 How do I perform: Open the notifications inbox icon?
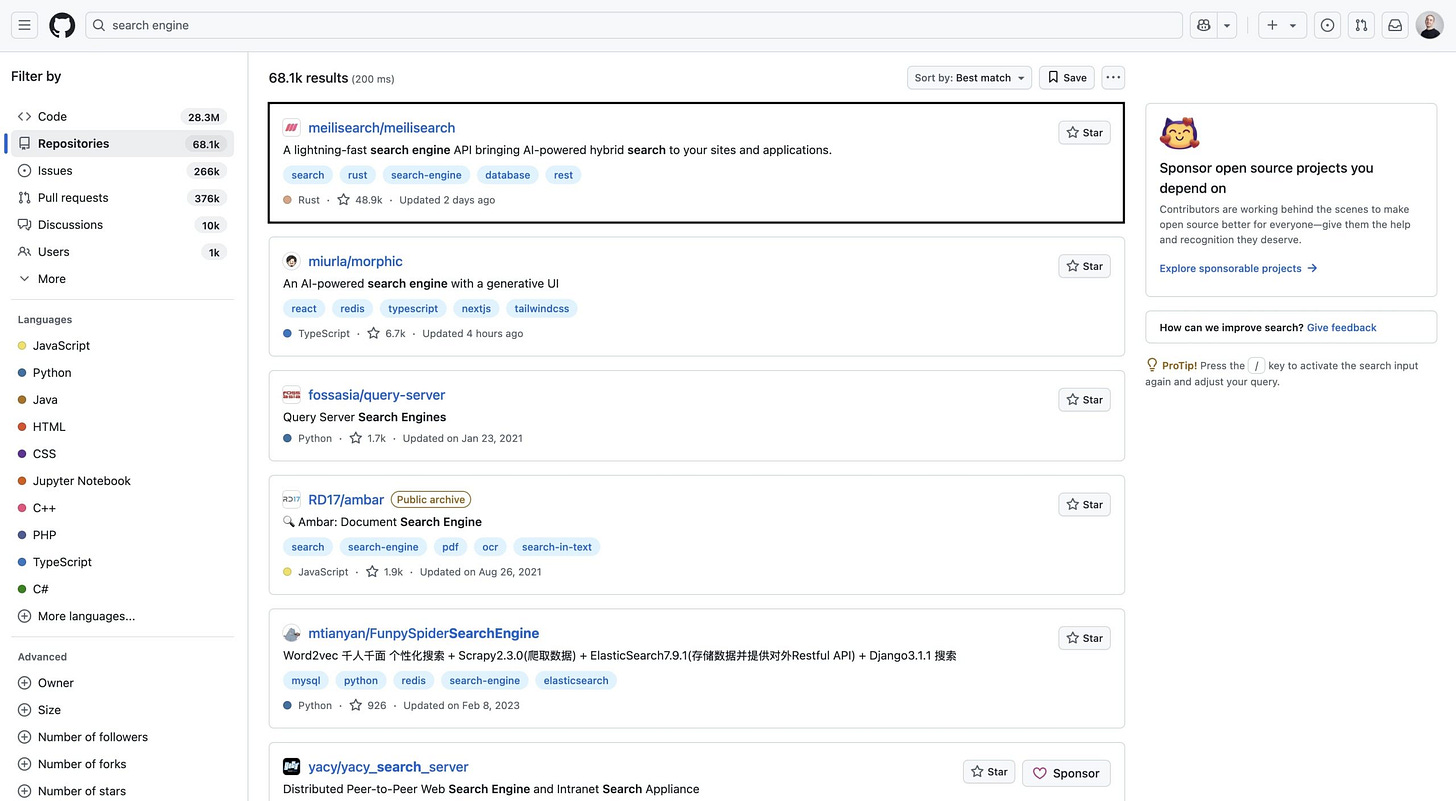point(1395,25)
